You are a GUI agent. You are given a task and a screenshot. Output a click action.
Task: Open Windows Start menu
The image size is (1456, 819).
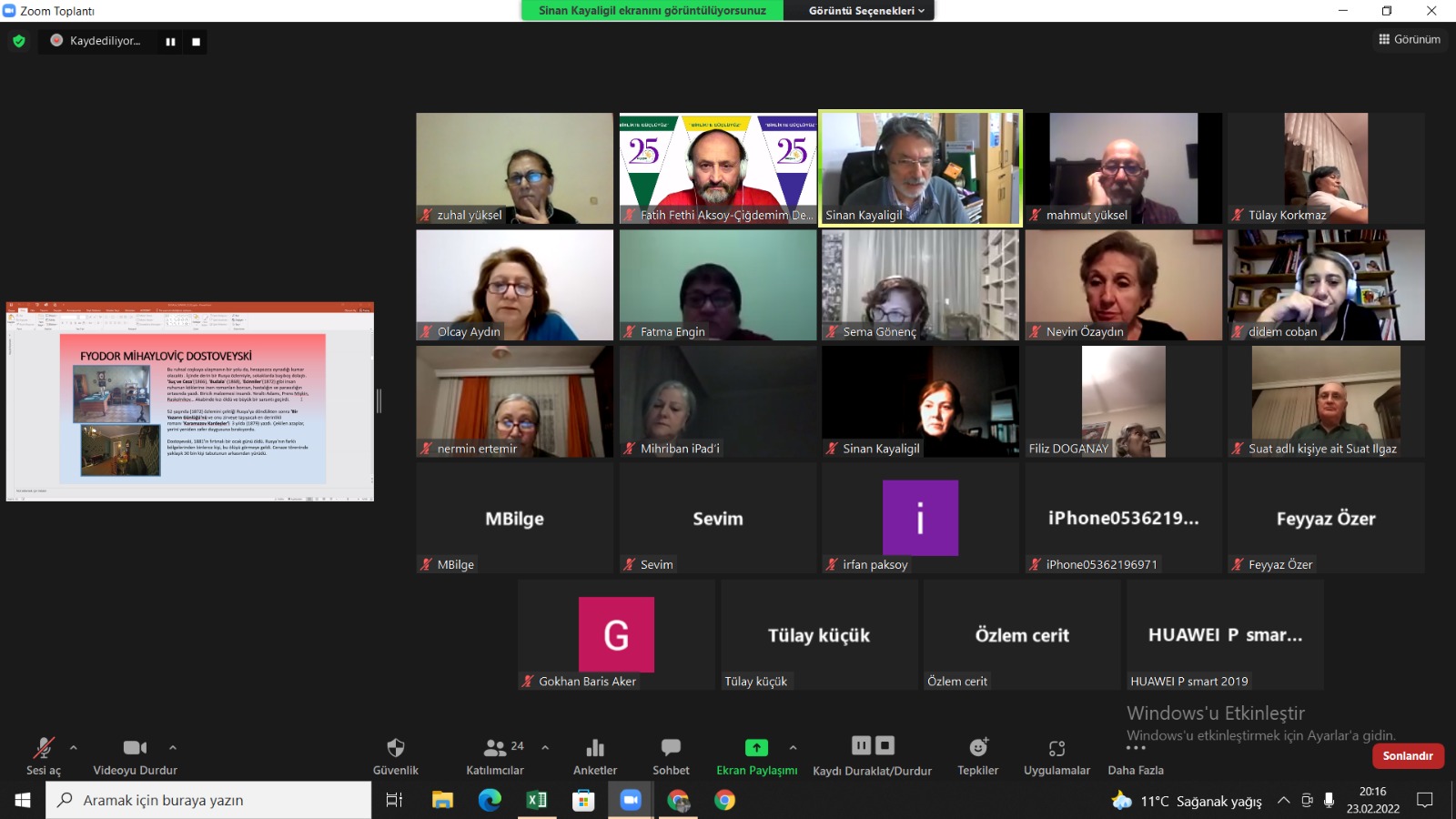coord(23,800)
